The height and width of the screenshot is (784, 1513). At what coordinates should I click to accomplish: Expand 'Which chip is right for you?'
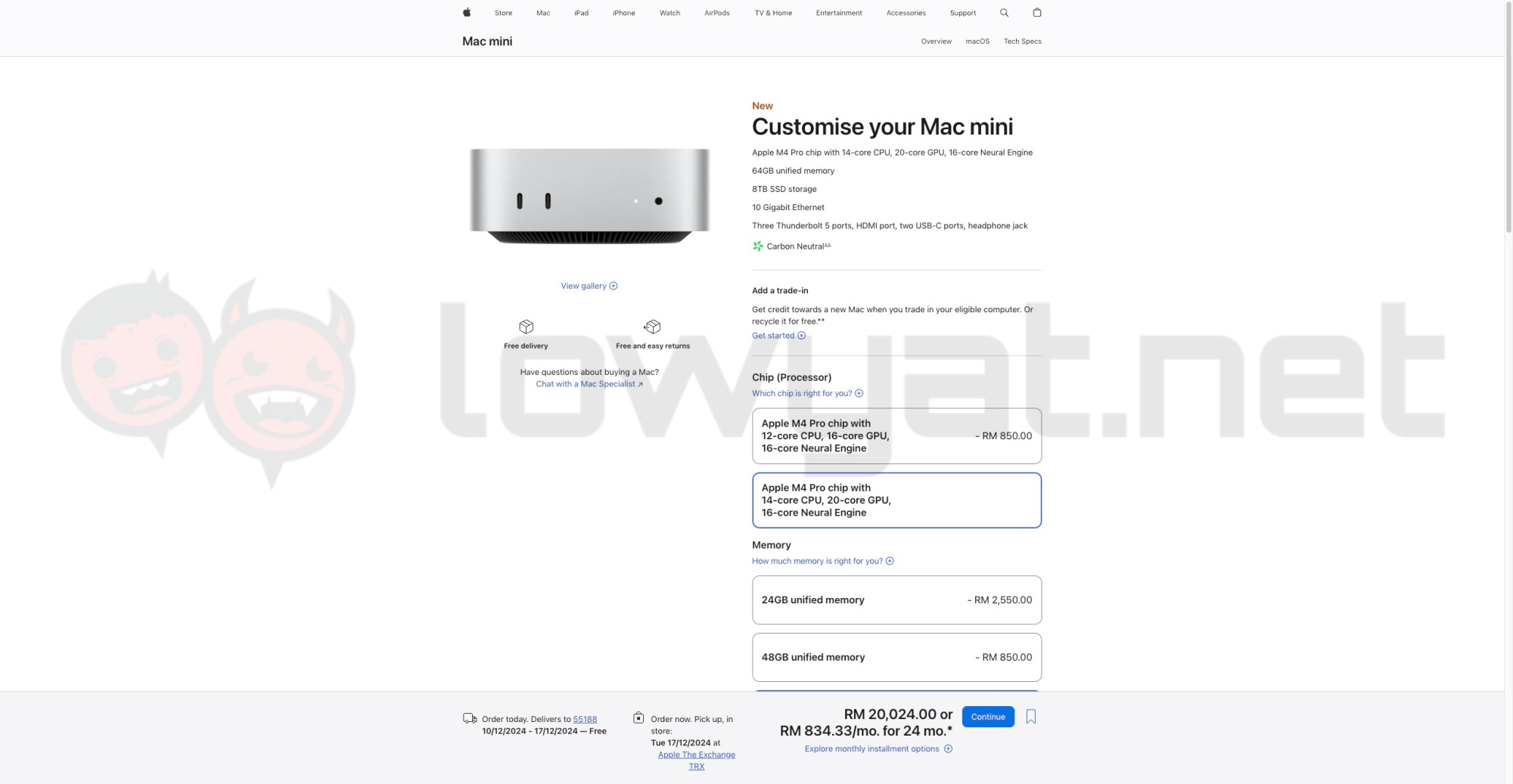coord(807,393)
